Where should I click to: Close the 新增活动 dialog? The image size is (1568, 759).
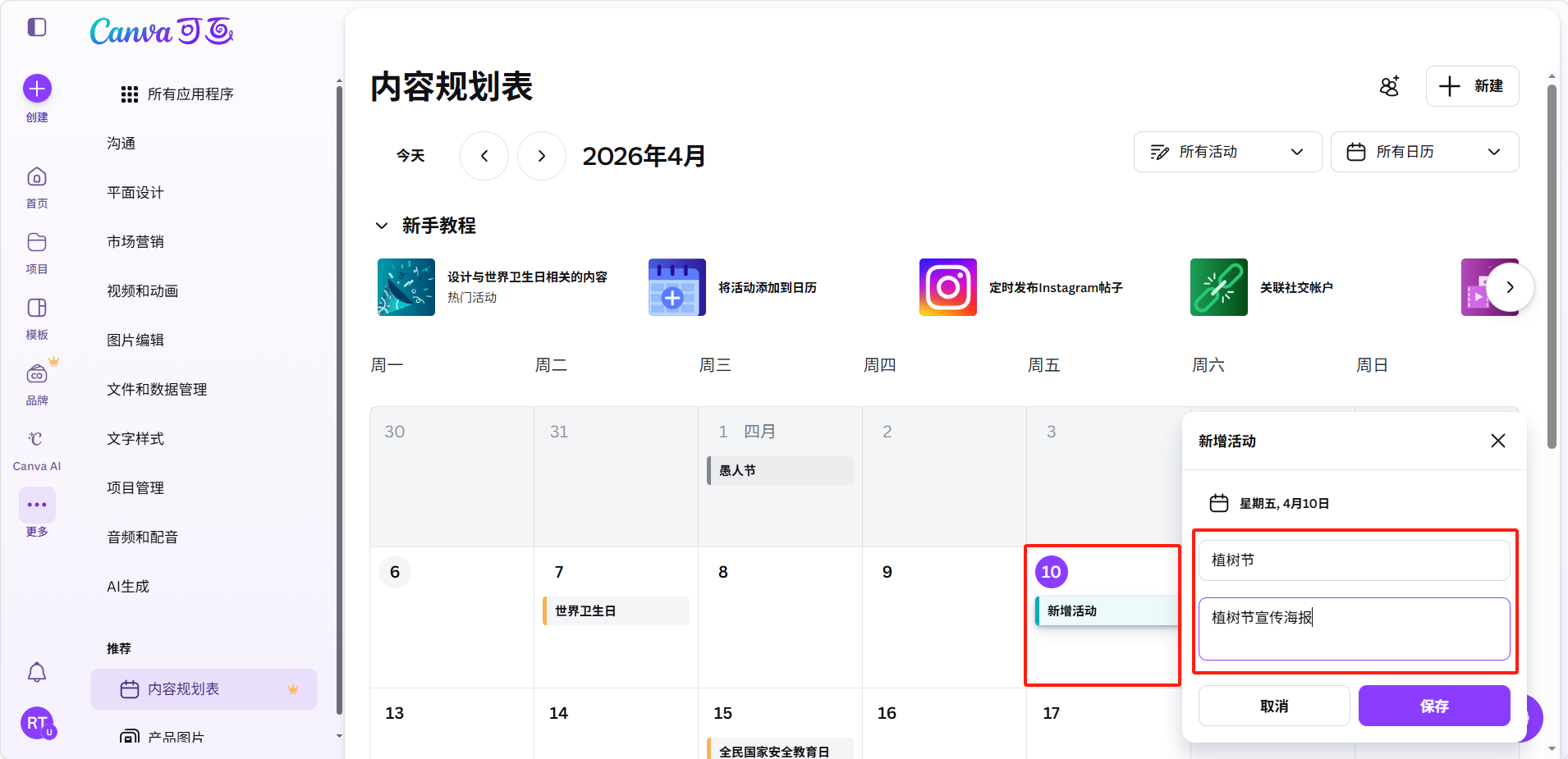[x=1497, y=441]
